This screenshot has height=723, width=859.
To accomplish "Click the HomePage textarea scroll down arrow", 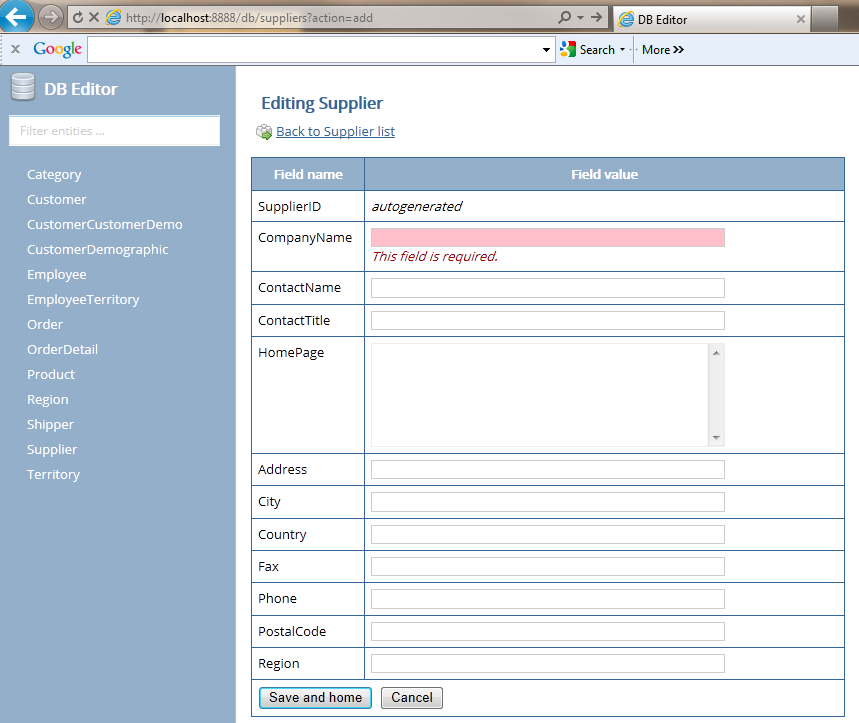I will click(x=716, y=438).
